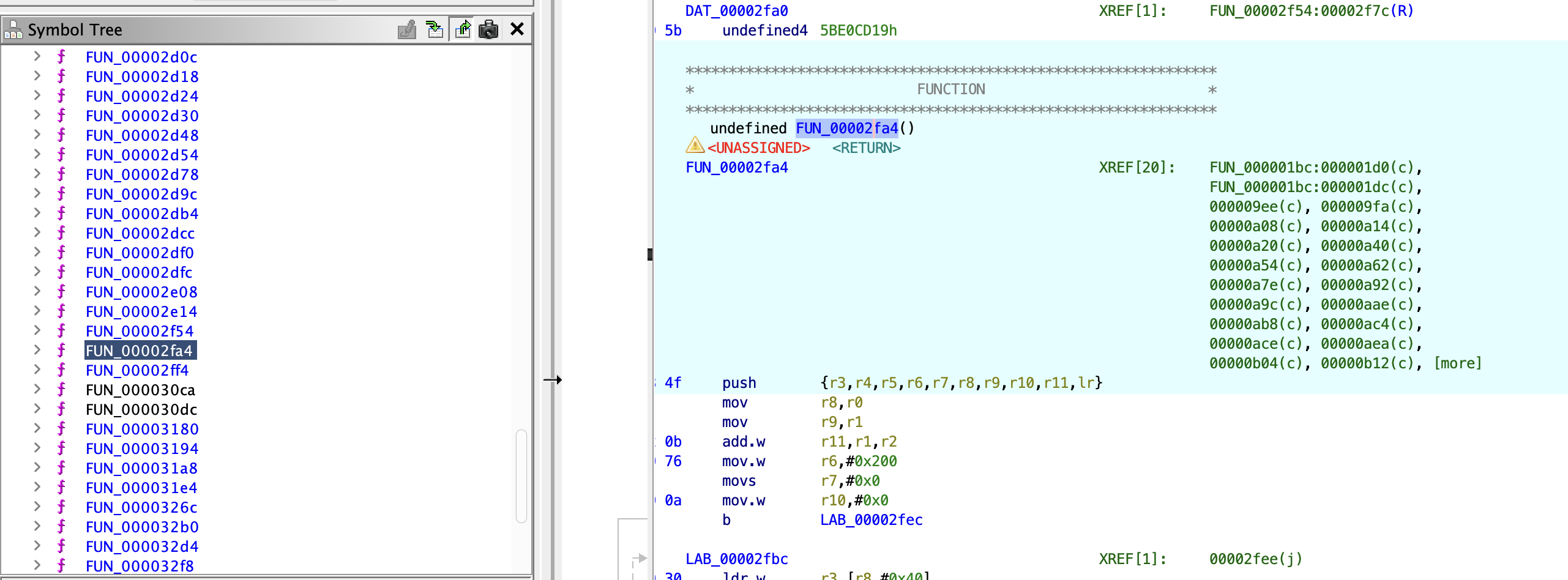Viewport: 1568px width, 580px height.
Task: Click function icon of FUN_00003180
Action: coord(61,429)
